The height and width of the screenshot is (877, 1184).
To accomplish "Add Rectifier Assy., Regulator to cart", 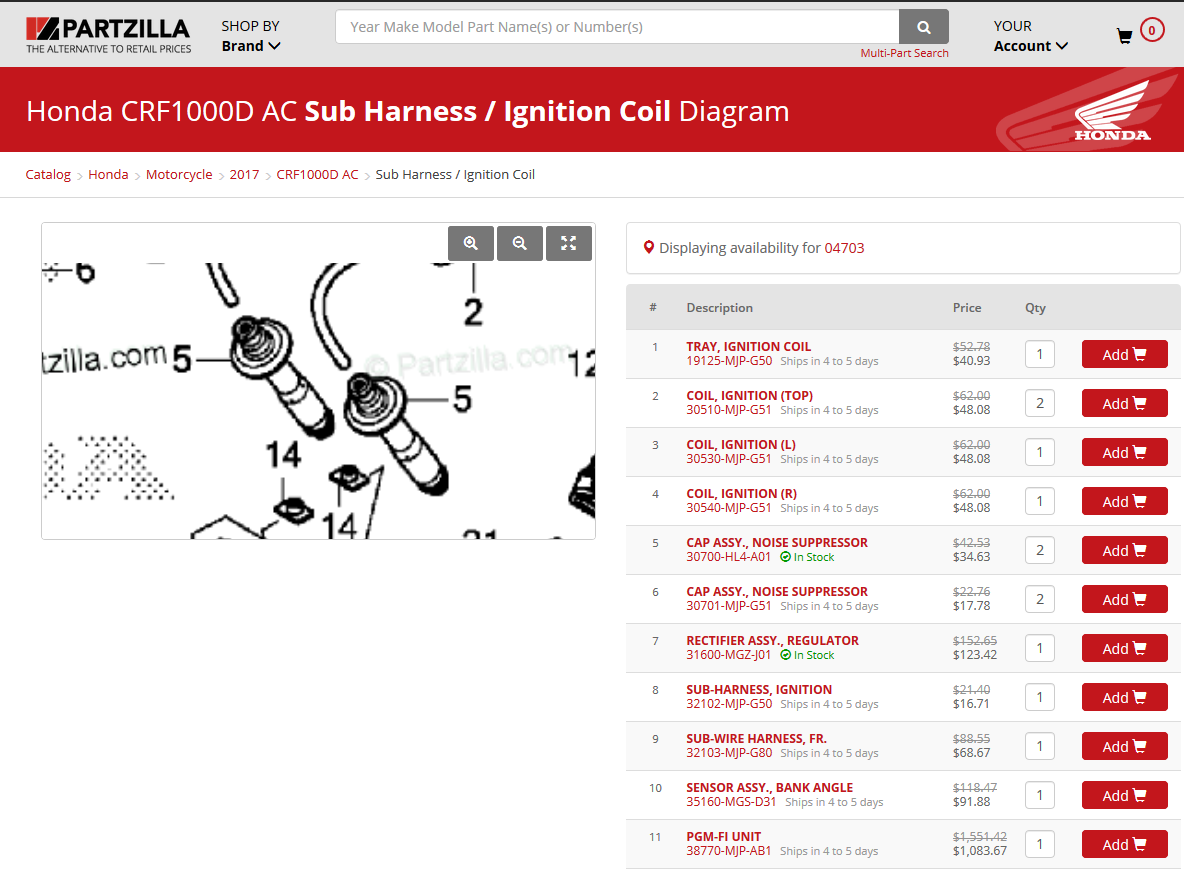I will (1124, 649).
